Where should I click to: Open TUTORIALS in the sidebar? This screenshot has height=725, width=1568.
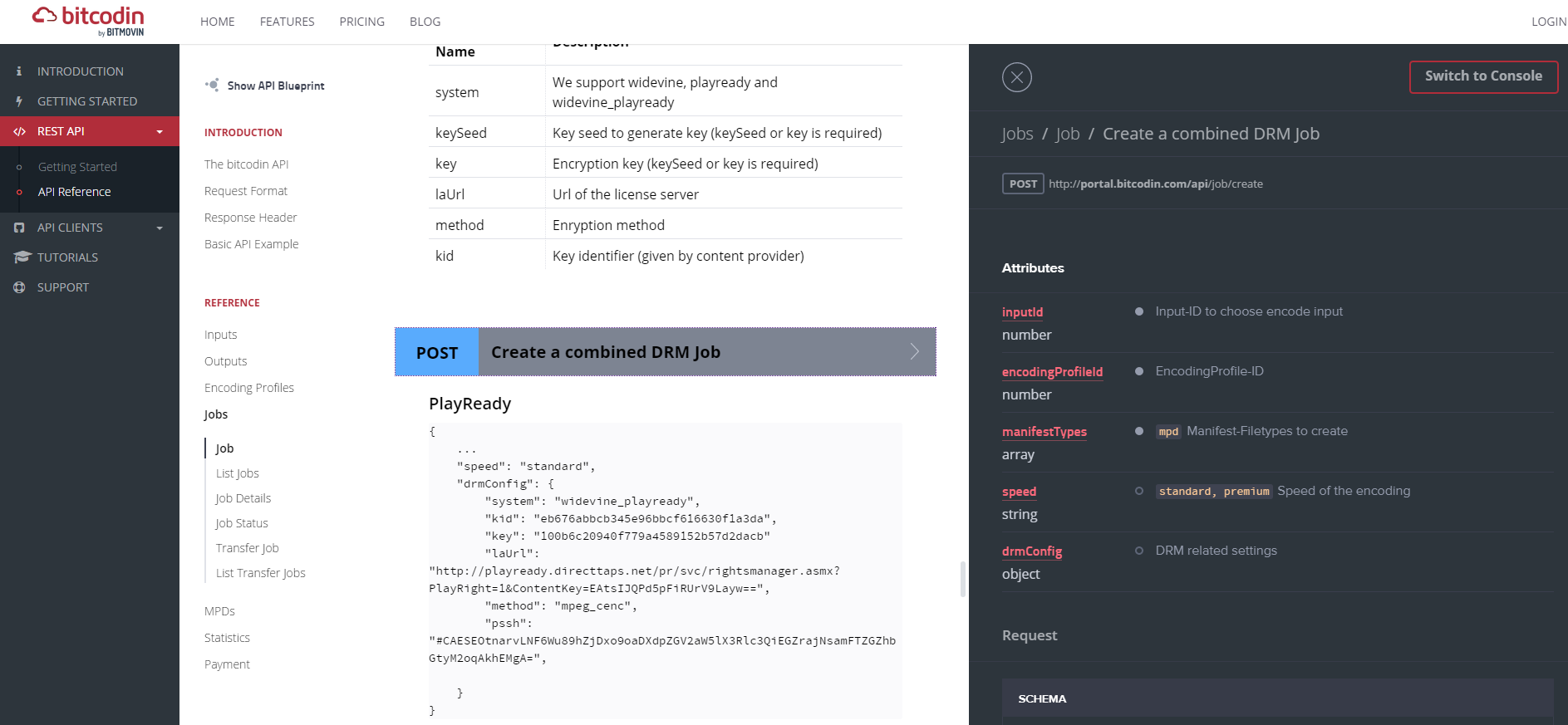[x=67, y=257]
